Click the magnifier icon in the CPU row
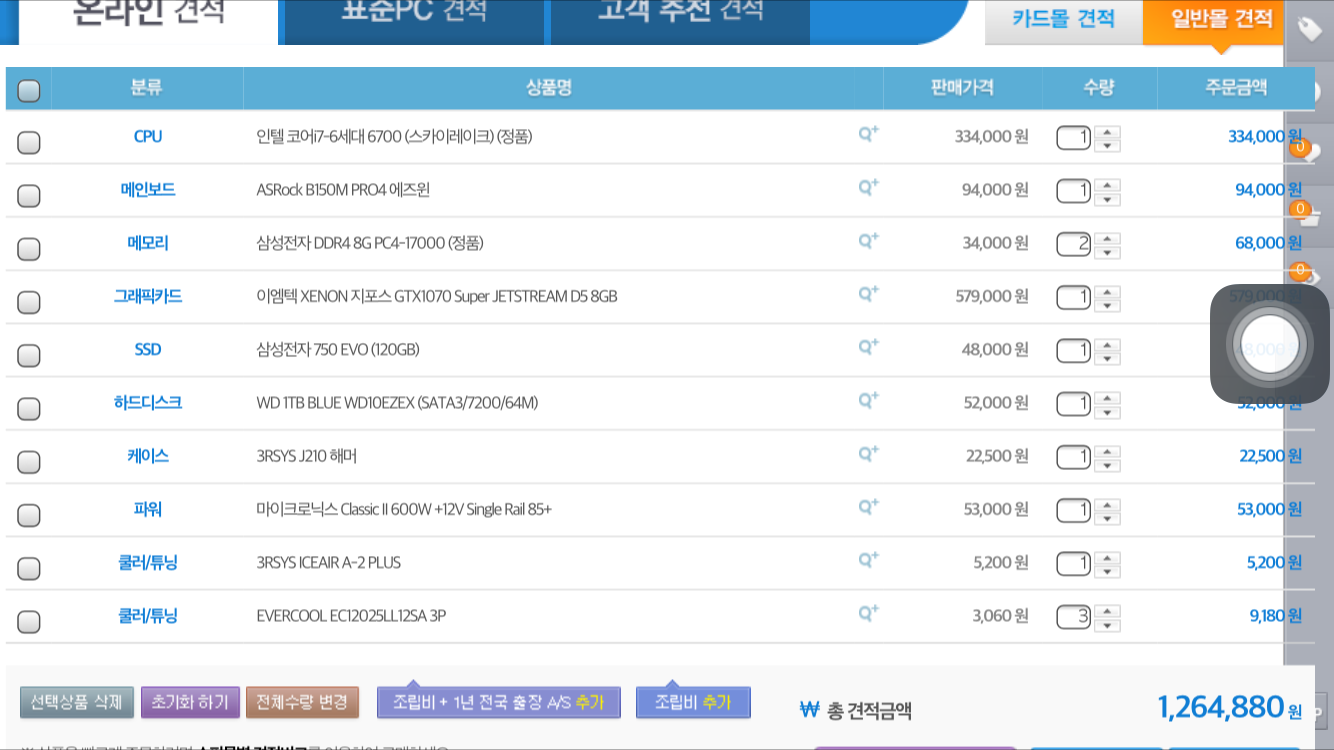 868,133
